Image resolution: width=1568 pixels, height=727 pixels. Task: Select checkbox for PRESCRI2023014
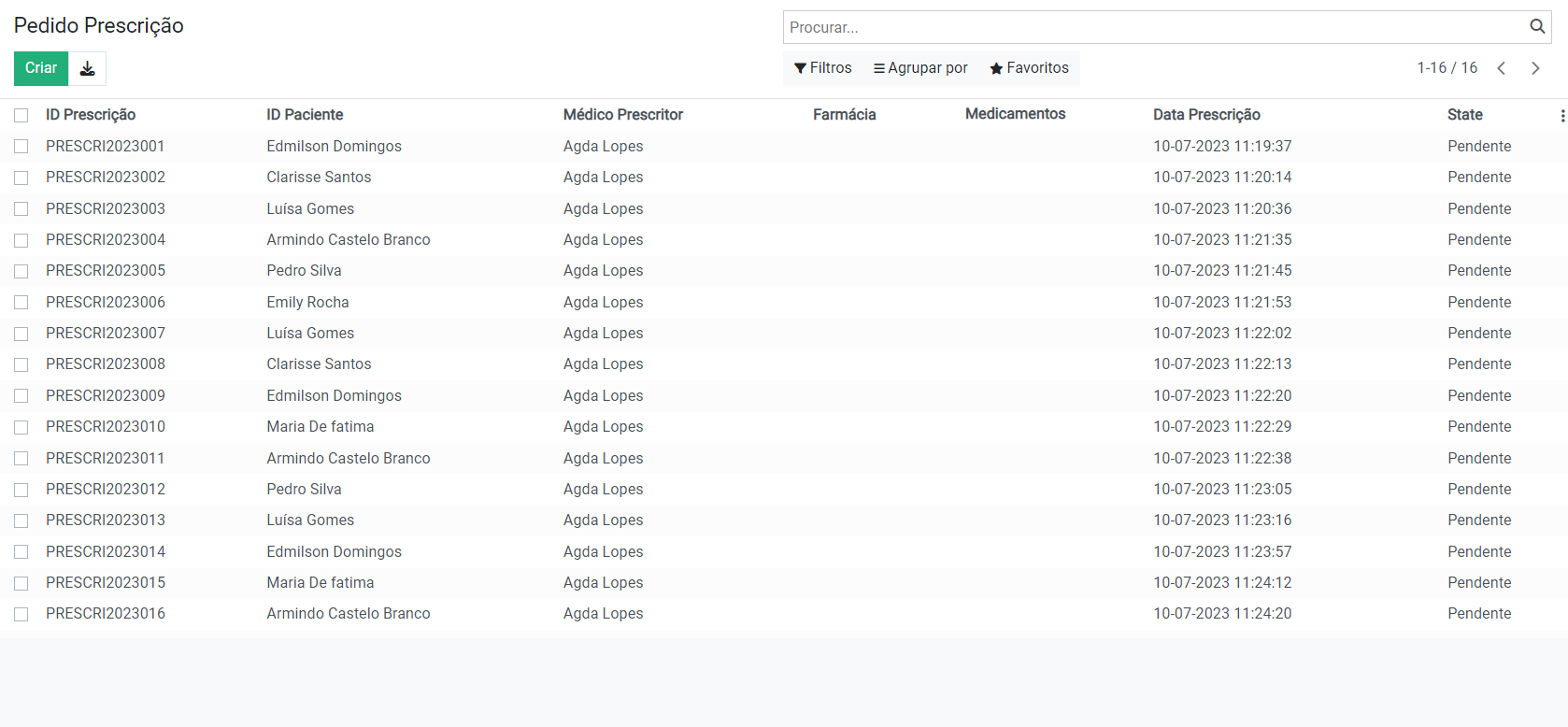(x=21, y=551)
